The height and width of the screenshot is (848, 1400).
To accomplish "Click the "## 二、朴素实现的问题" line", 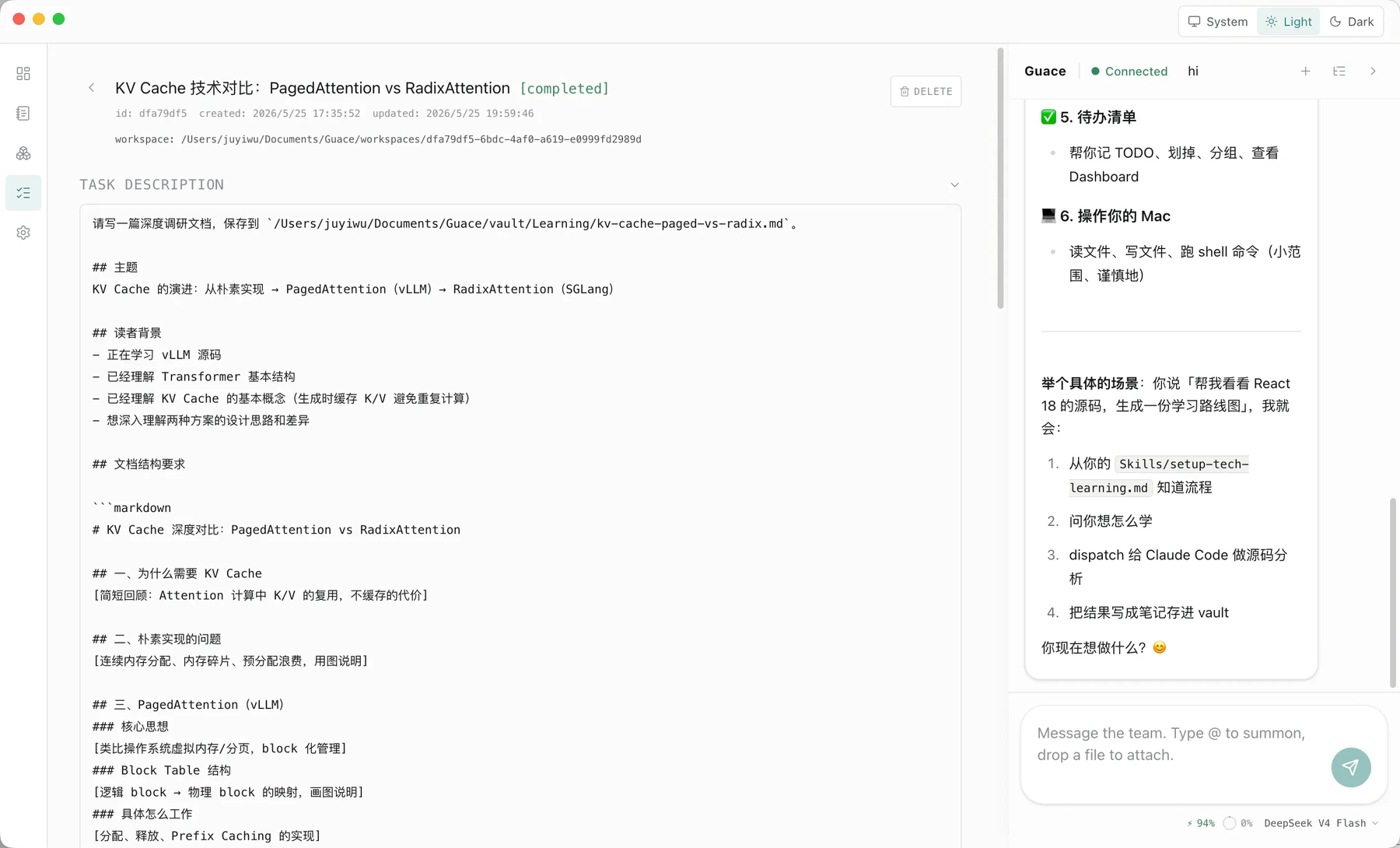I will point(157,640).
